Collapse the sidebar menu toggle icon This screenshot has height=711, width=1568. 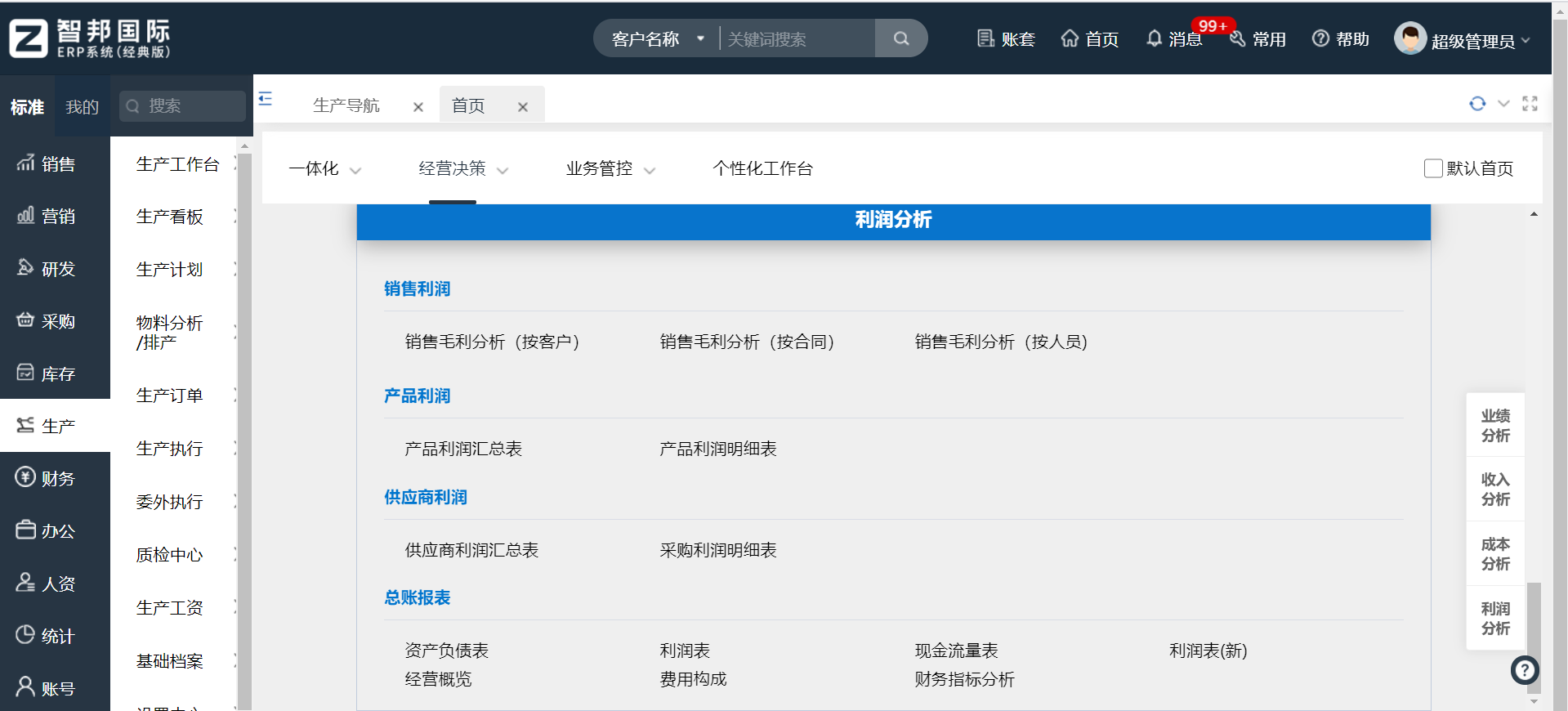tap(265, 99)
